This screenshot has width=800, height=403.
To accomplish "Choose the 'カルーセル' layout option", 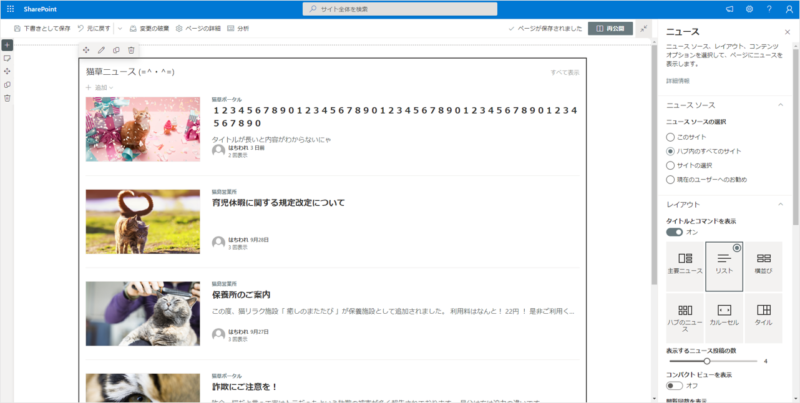I will coord(725,317).
